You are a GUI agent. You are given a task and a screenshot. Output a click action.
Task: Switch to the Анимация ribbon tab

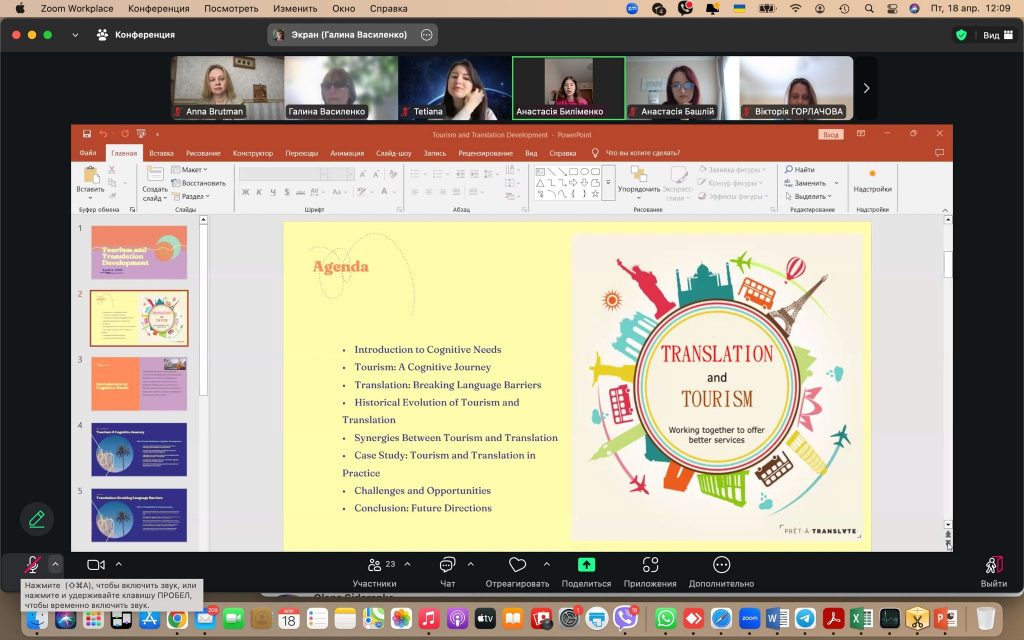tap(347, 153)
